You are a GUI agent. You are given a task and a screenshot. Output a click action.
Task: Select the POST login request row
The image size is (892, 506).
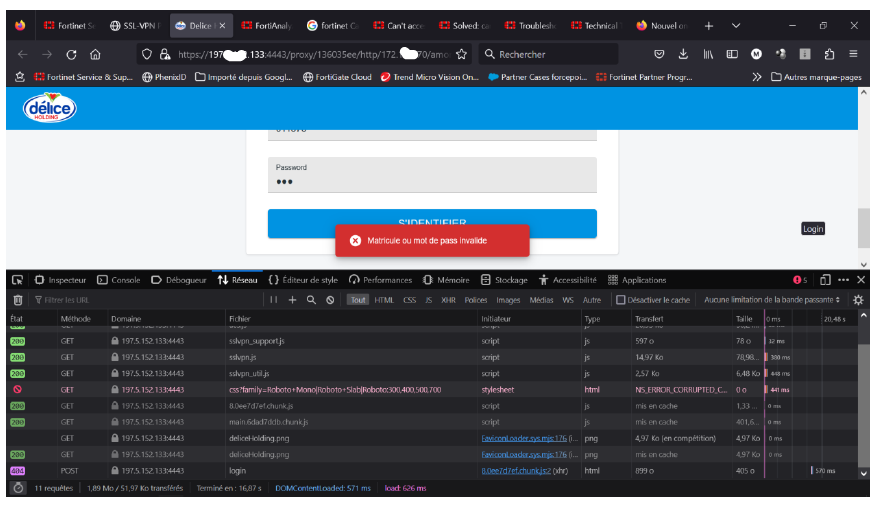pos(434,471)
